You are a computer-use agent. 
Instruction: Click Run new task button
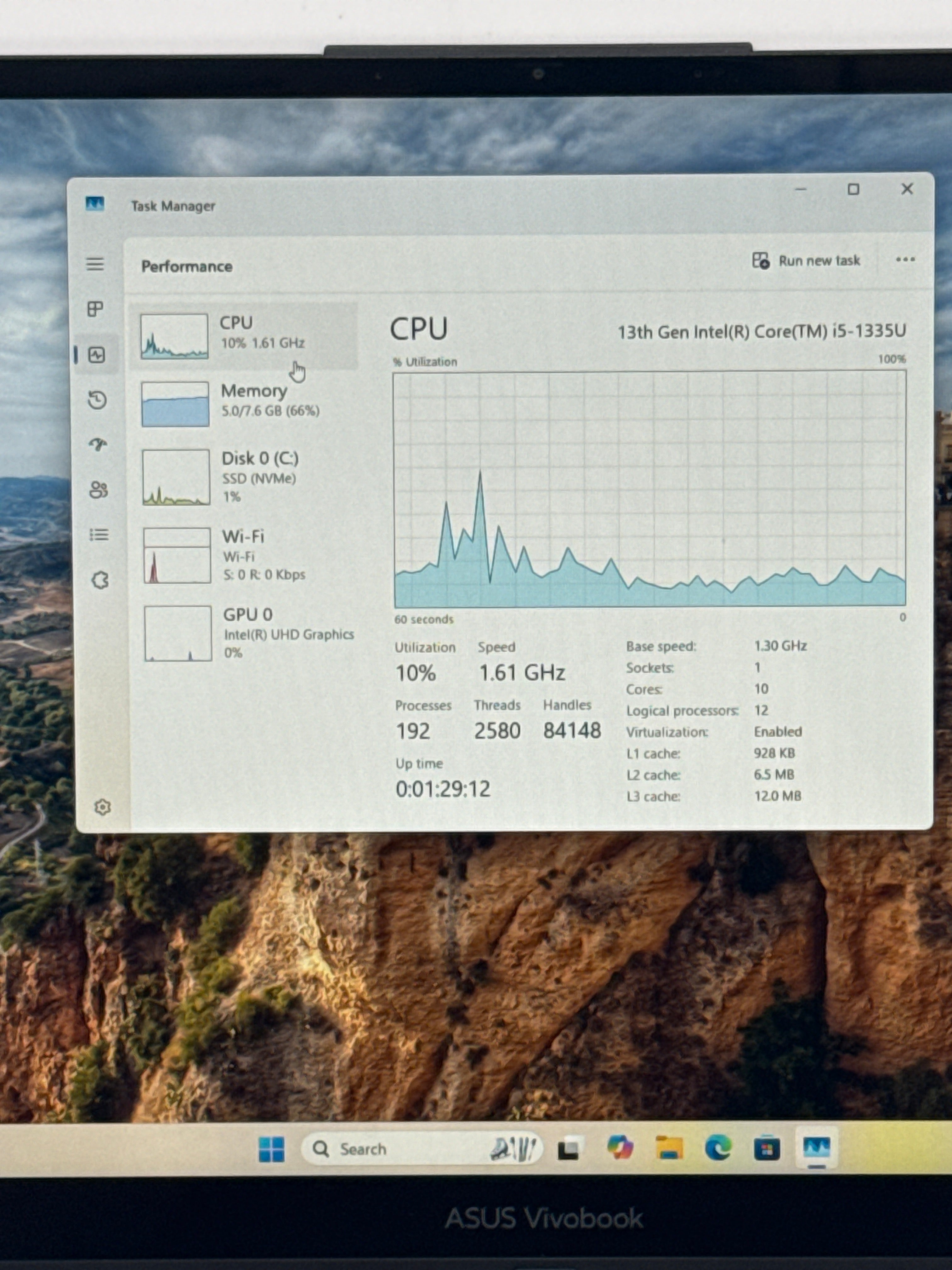806,261
